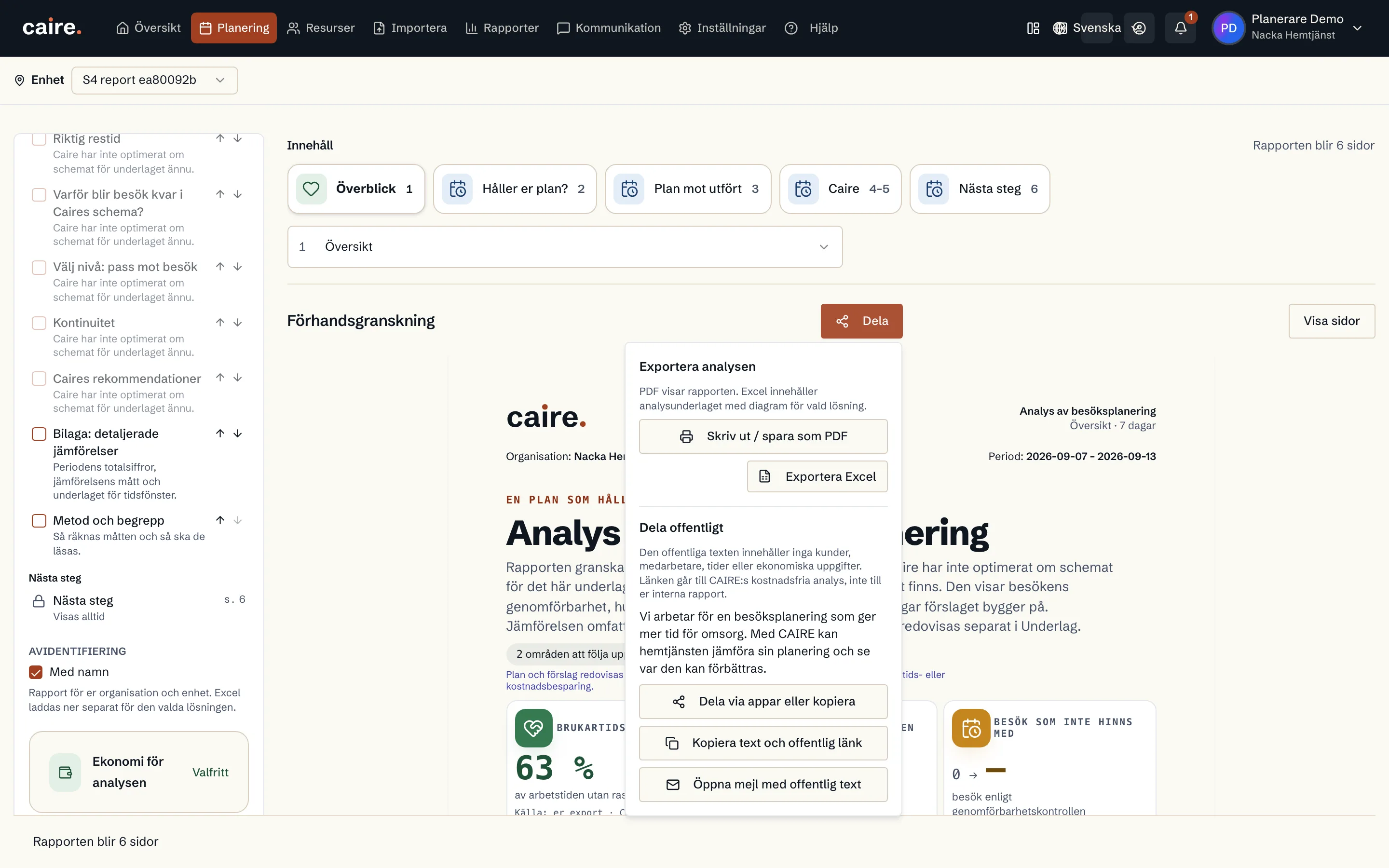The height and width of the screenshot is (868, 1389).
Task: Check Välj nivå: pass mot besök
Action: click(39, 268)
